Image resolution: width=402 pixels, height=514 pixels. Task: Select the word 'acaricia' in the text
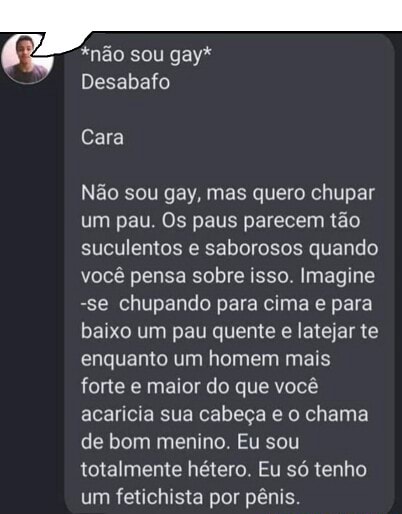pos(117,414)
